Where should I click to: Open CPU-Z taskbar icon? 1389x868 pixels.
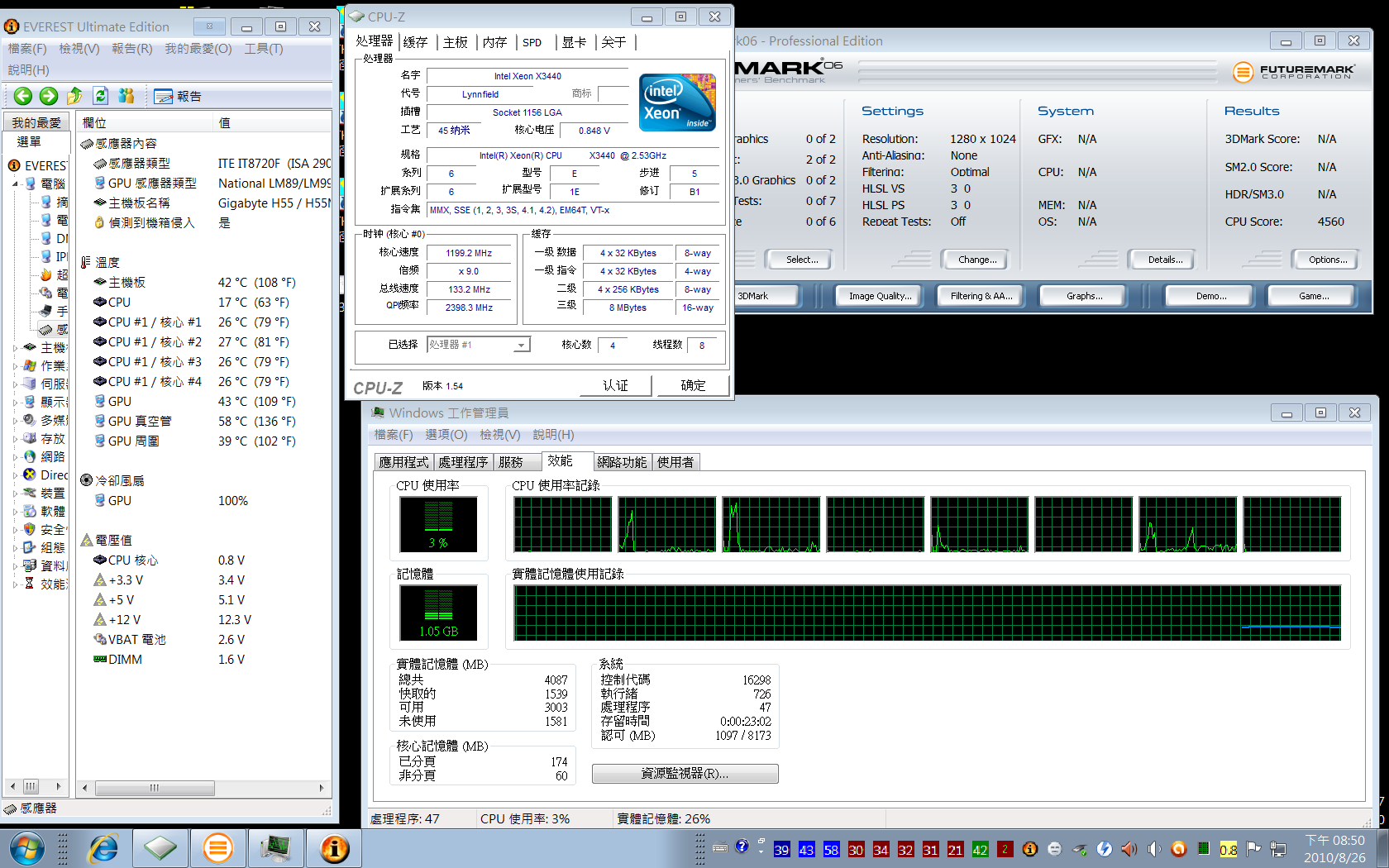click(x=160, y=848)
